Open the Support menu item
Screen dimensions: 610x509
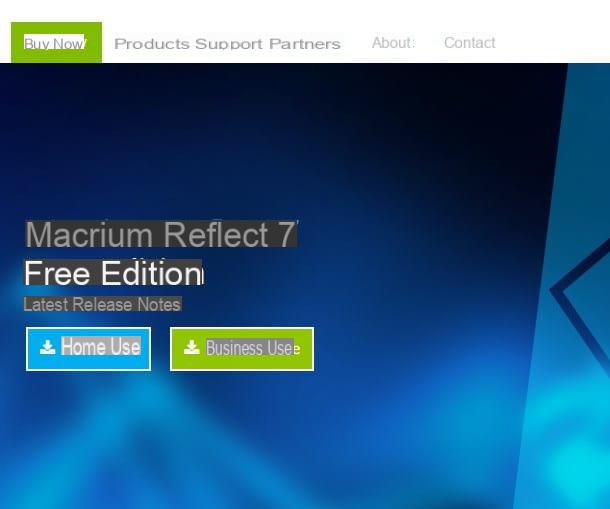click(229, 44)
